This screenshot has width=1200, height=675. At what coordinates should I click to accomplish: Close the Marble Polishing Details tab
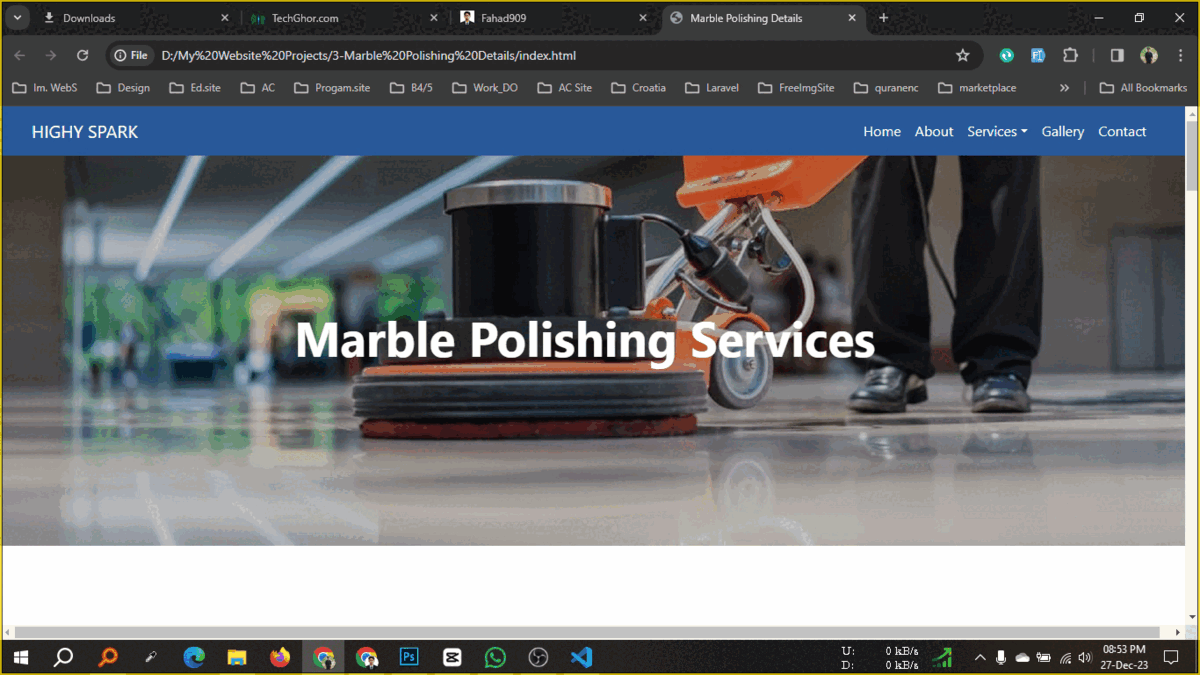pyautogui.click(x=852, y=18)
